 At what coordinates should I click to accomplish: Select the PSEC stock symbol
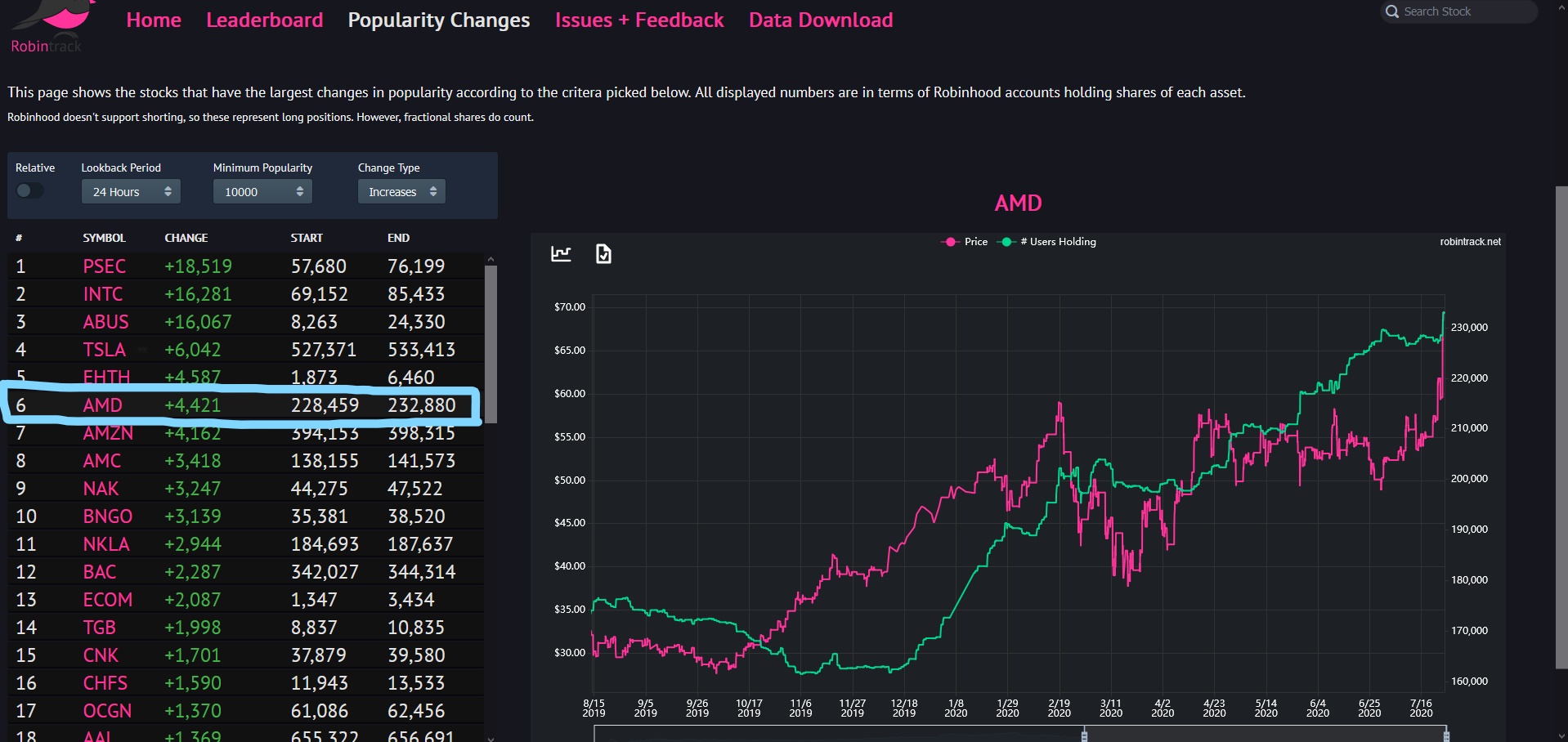point(104,266)
